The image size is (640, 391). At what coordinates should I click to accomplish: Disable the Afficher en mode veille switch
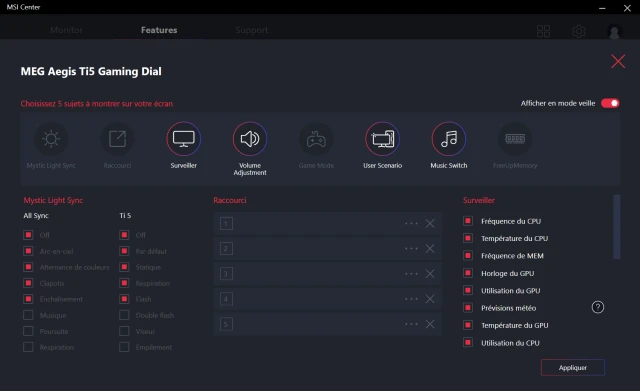(610, 103)
